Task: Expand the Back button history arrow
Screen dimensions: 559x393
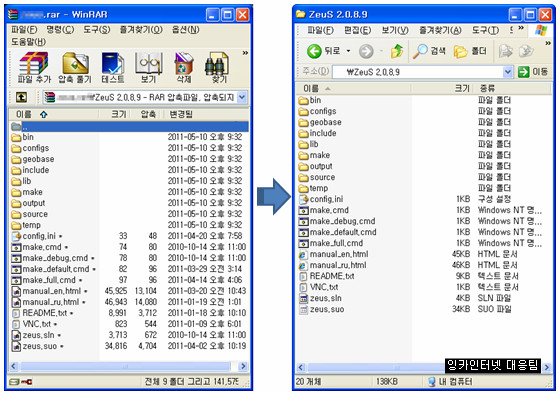Action: pos(348,51)
